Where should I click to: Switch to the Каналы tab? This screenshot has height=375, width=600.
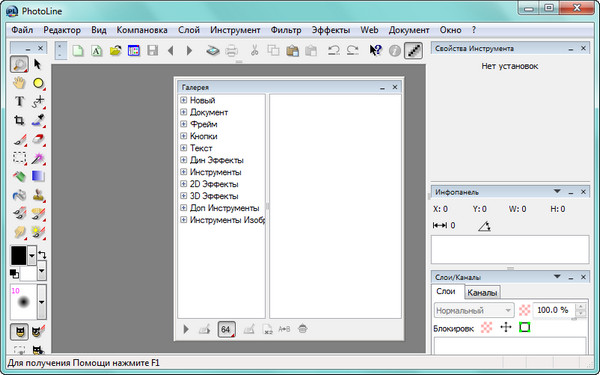point(482,293)
